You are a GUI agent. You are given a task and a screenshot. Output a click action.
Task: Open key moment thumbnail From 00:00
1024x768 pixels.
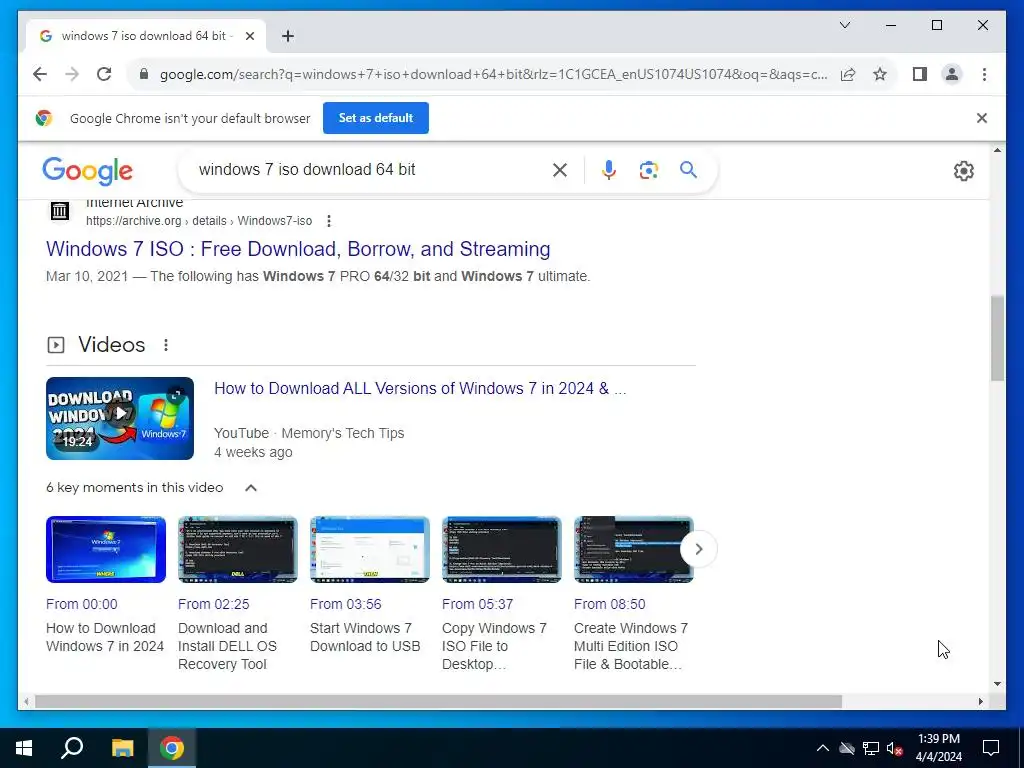click(x=106, y=549)
